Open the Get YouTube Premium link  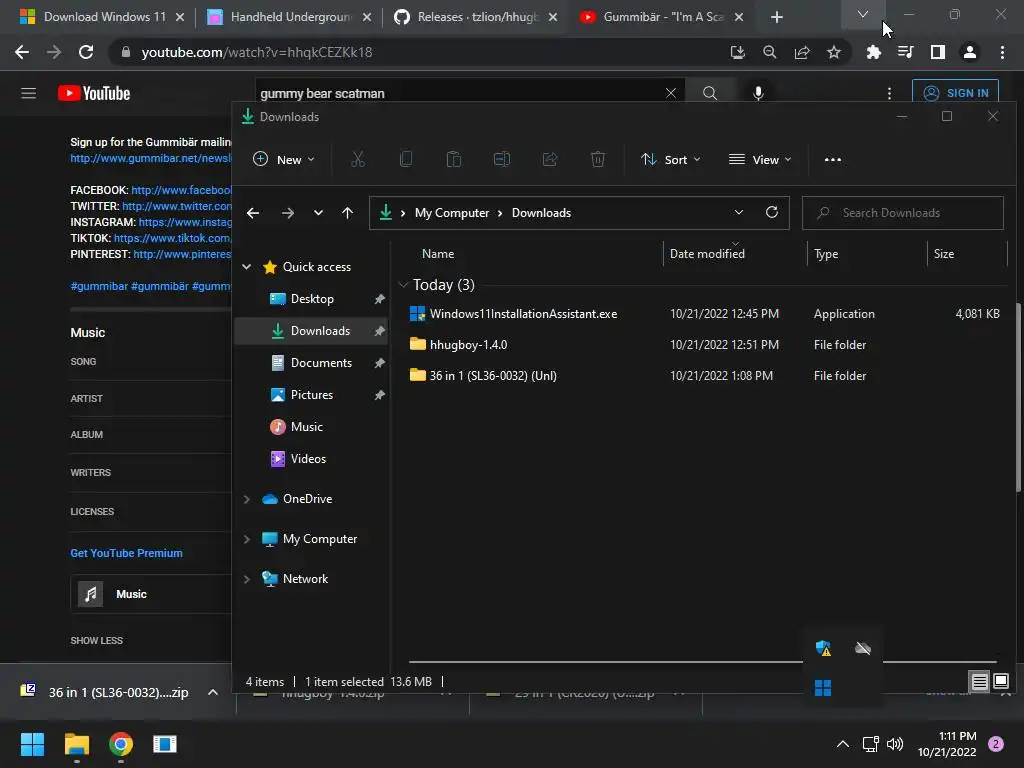[127, 553]
